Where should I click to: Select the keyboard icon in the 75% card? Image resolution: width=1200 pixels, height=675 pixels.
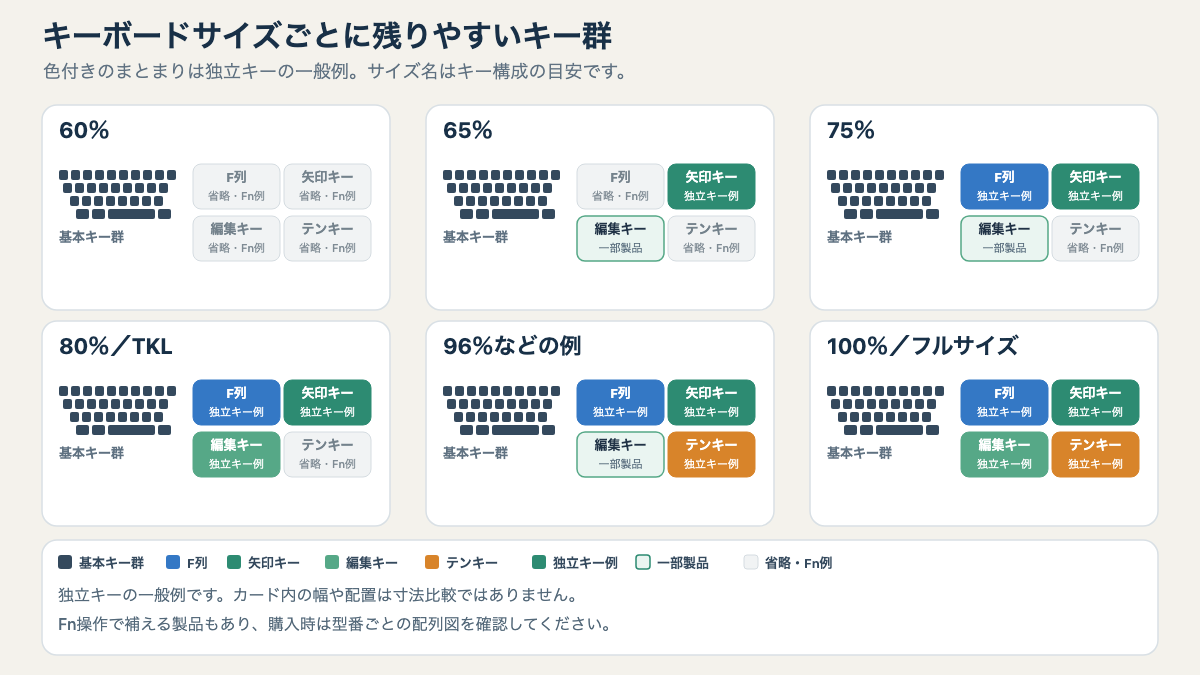[x=885, y=194]
